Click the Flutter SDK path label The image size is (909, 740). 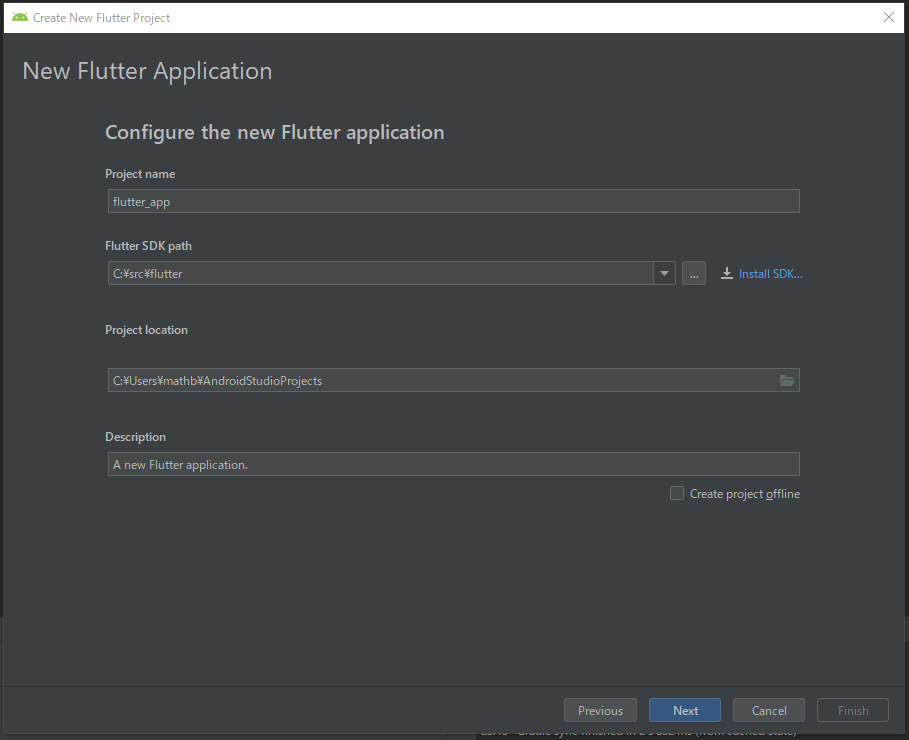(148, 246)
